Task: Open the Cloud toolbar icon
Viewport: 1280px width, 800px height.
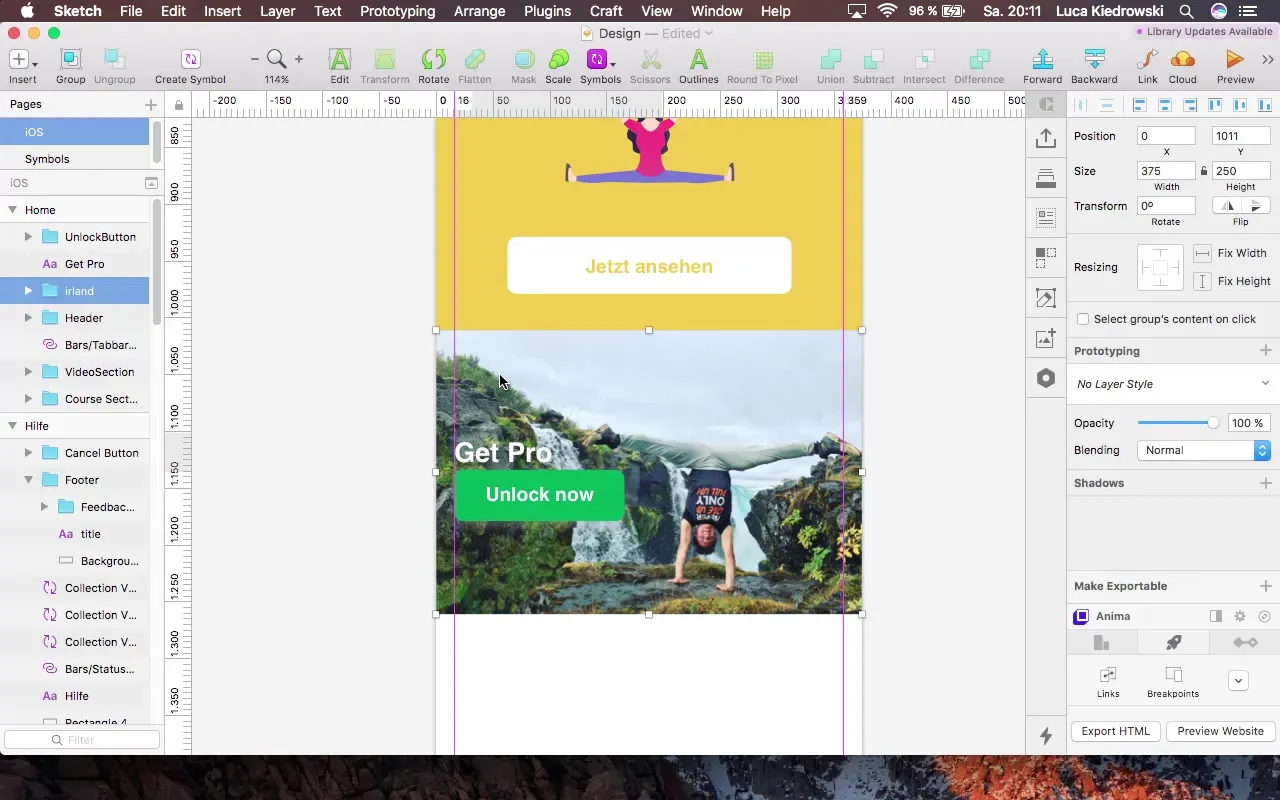Action: [1182, 60]
